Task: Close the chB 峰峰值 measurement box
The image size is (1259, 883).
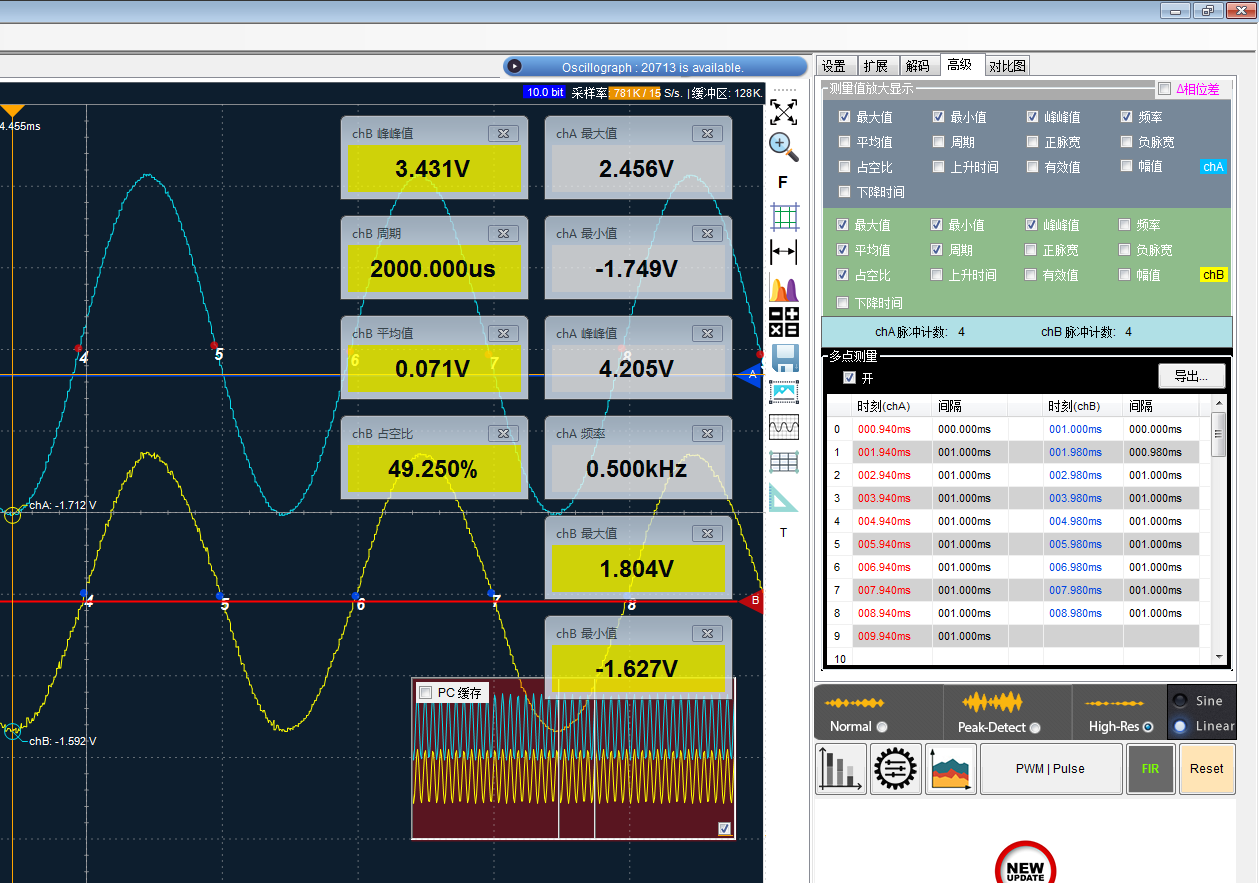Action: click(x=503, y=133)
